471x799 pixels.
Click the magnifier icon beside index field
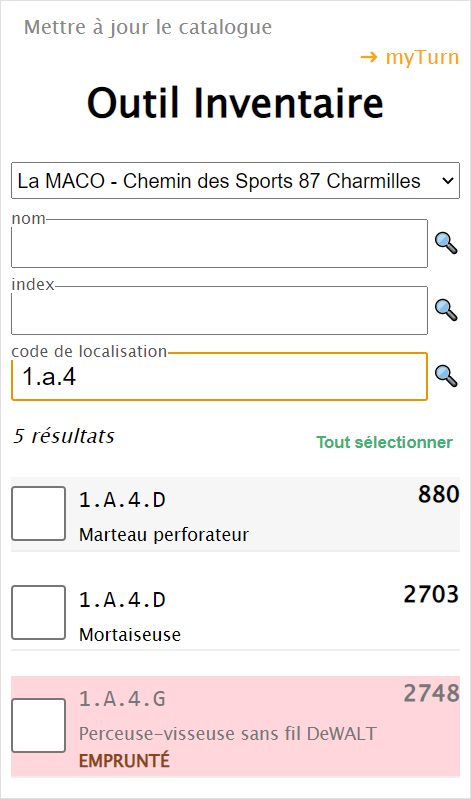pyautogui.click(x=446, y=310)
